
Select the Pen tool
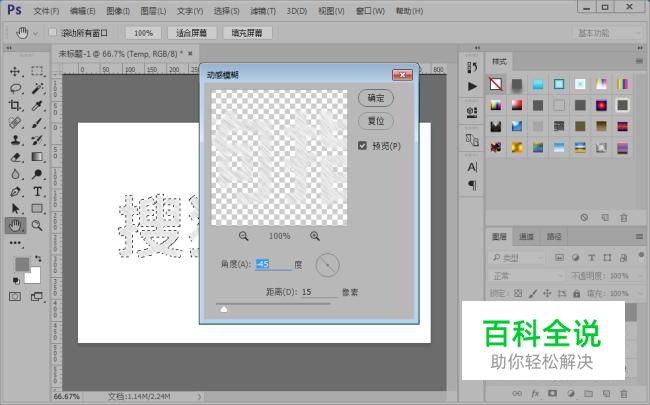[x=15, y=192]
